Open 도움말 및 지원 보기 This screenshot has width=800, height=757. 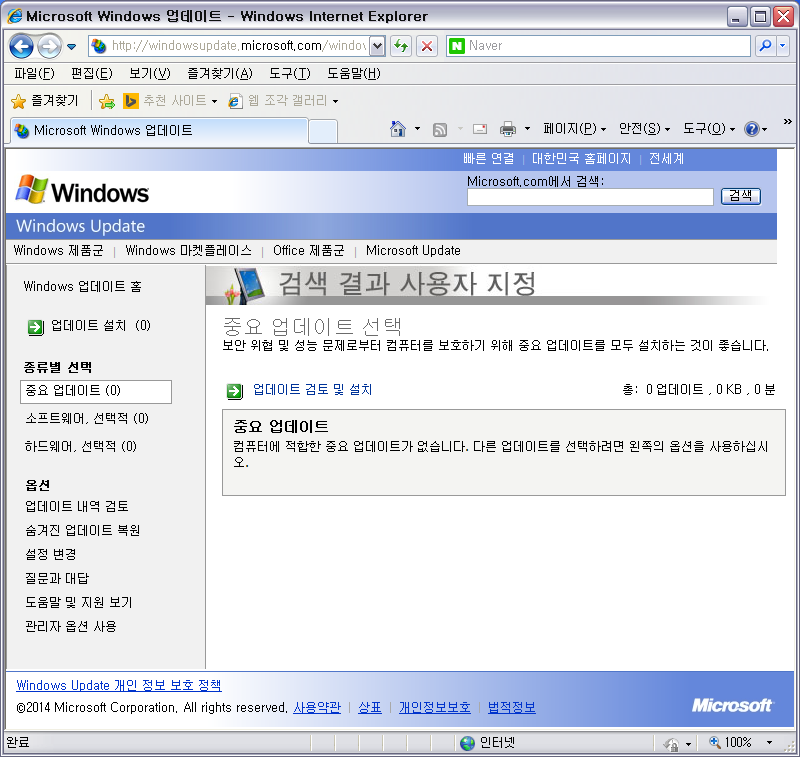pyautogui.click(x=79, y=602)
